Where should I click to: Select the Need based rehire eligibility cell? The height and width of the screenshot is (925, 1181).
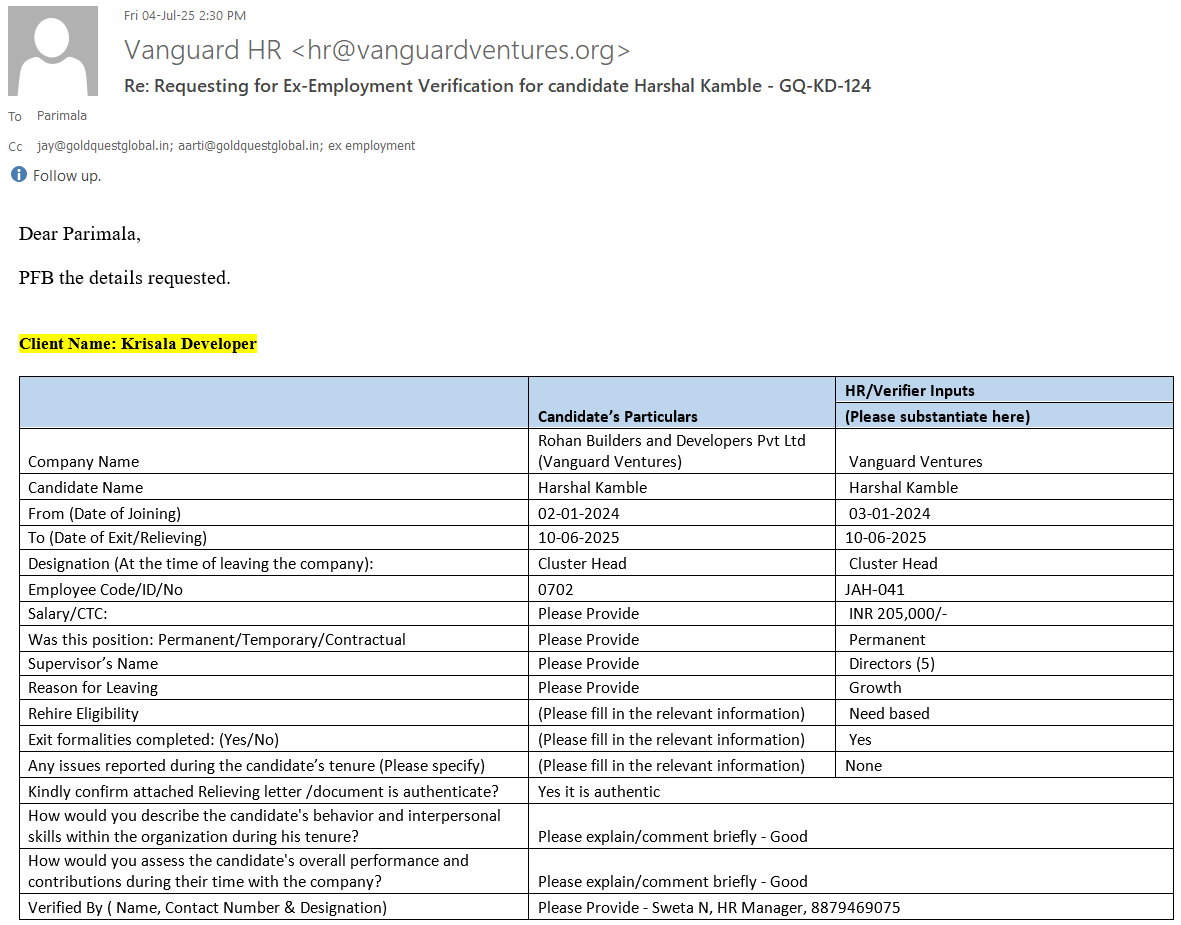[x=889, y=714]
